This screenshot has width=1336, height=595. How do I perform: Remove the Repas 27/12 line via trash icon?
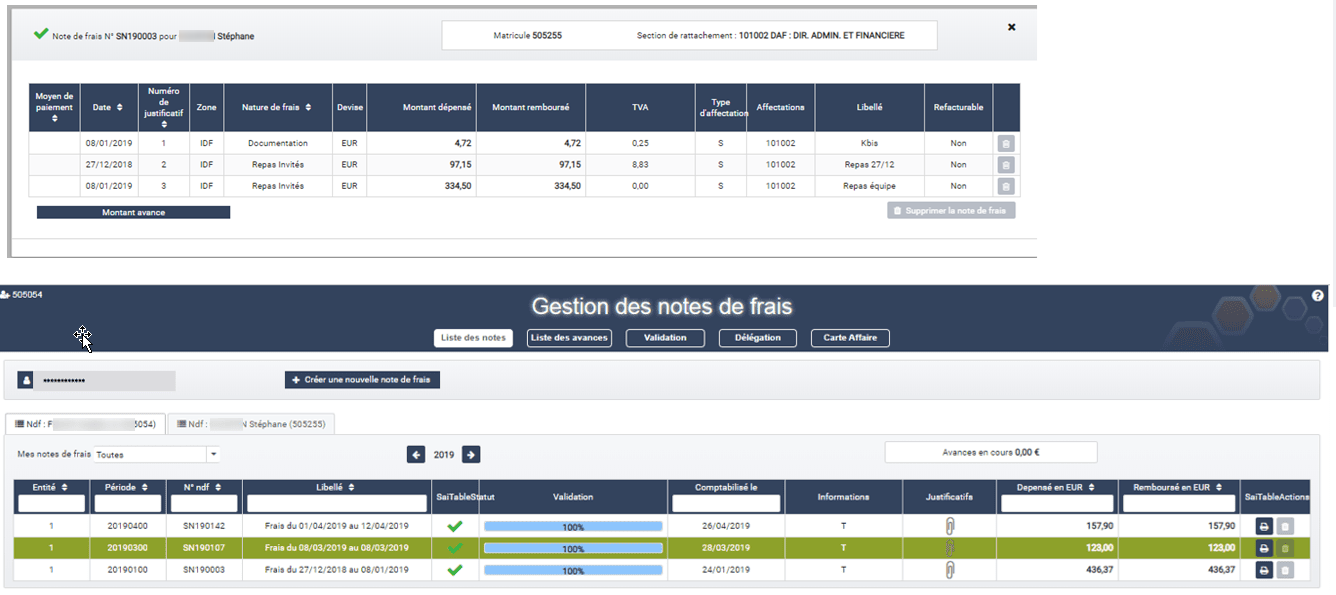click(x=1006, y=164)
